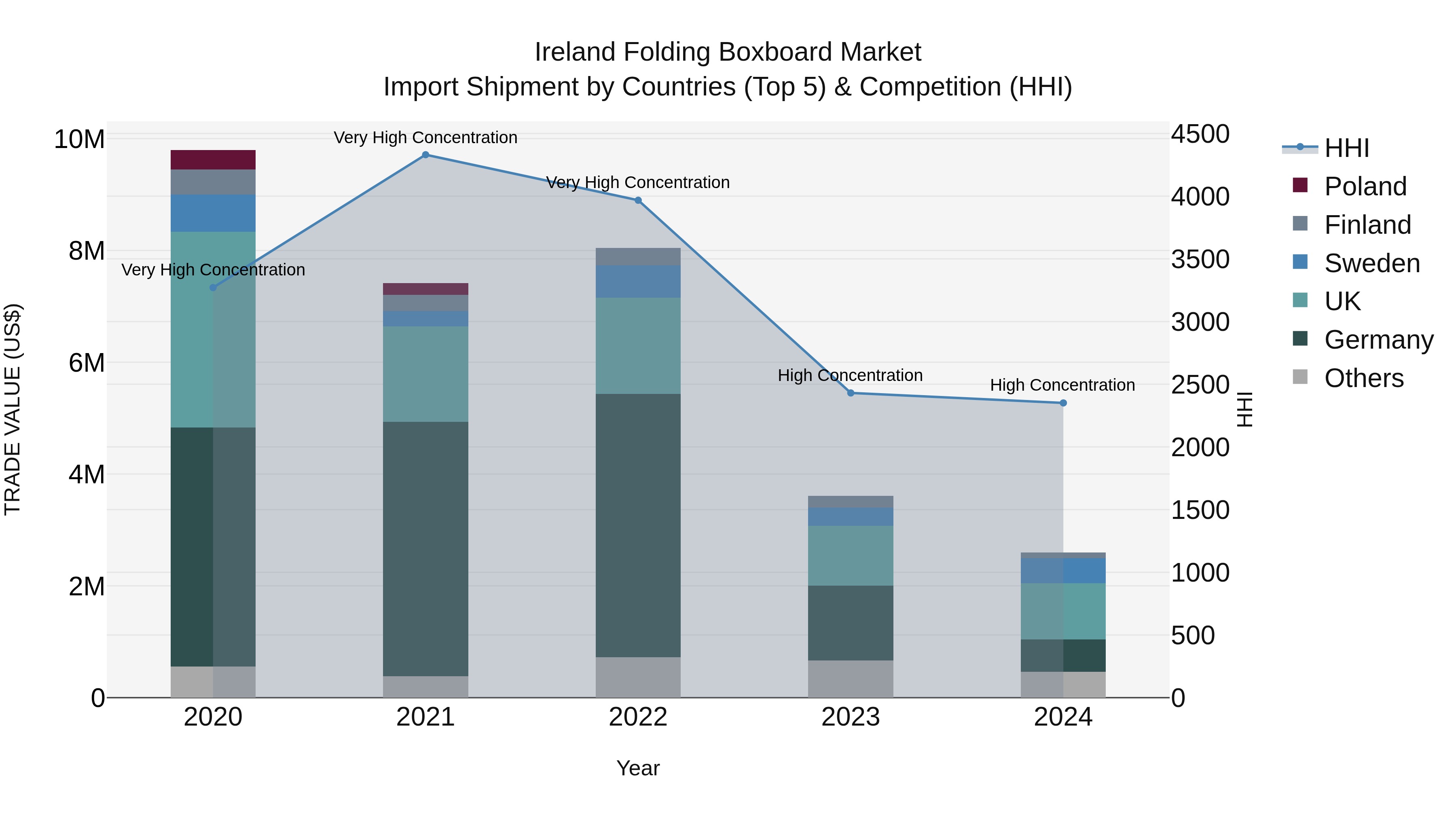Toggle the Others legend entry
The image size is (1456, 819).
1348,378
